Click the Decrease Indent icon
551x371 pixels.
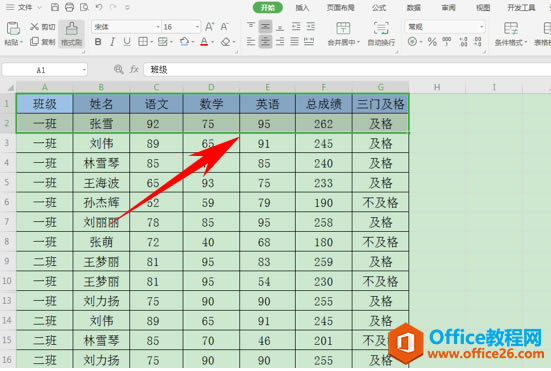pos(296,27)
